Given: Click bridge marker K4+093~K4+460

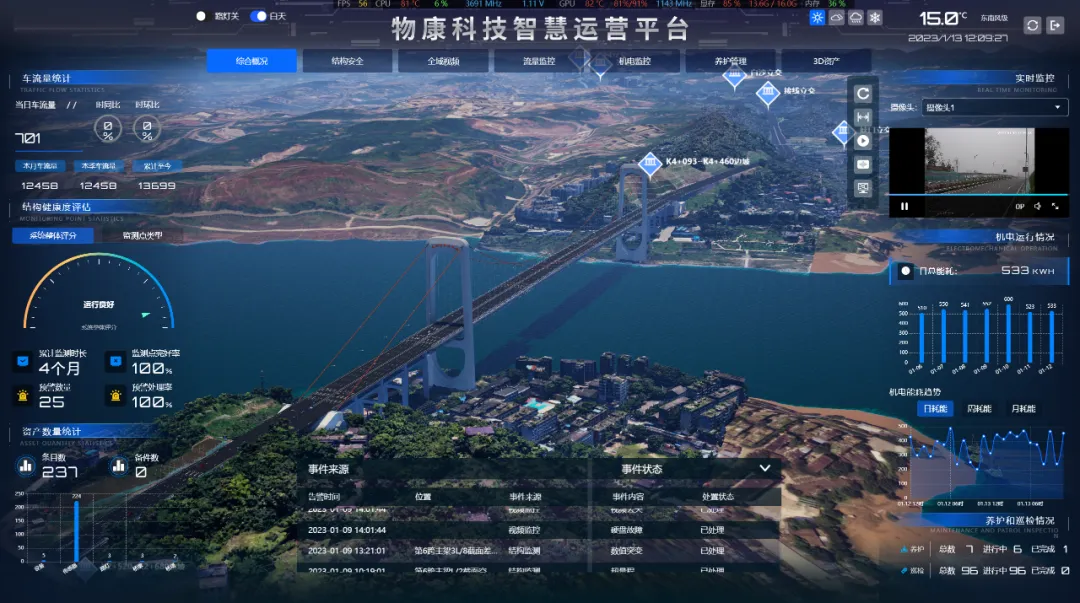Looking at the screenshot, I should [649, 163].
